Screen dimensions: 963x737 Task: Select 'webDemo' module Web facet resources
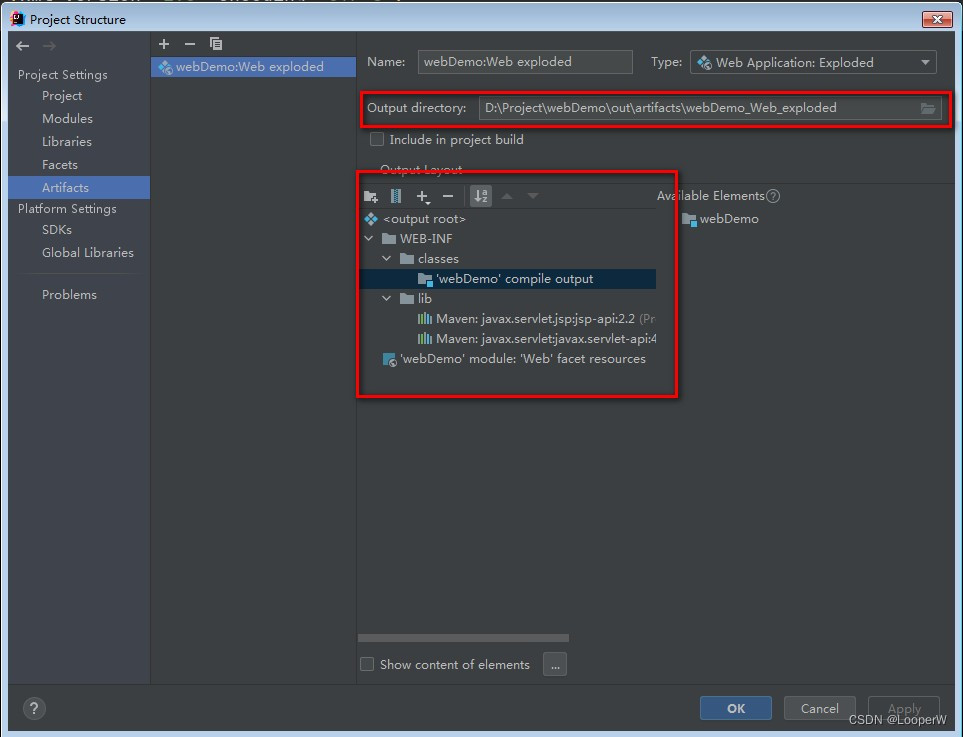point(514,359)
